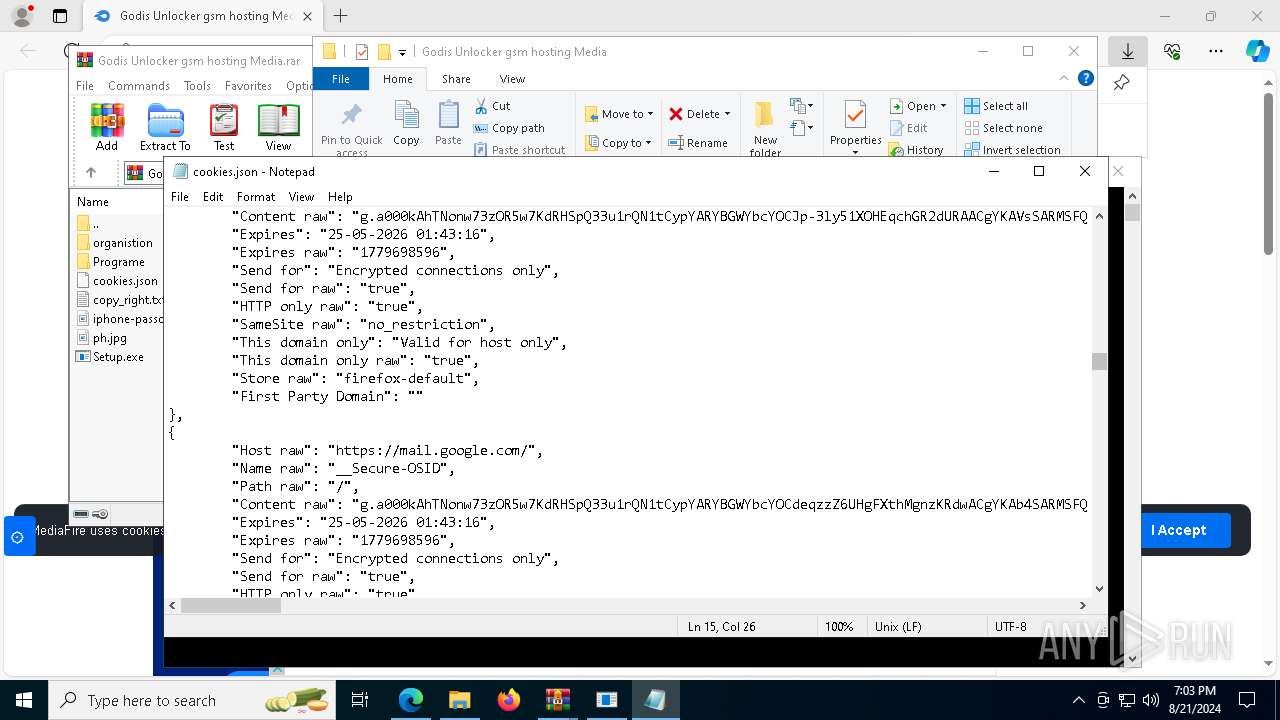Click Pin to Quick access in Explorer
The width and height of the screenshot is (1280, 720).
pyautogui.click(x=351, y=128)
